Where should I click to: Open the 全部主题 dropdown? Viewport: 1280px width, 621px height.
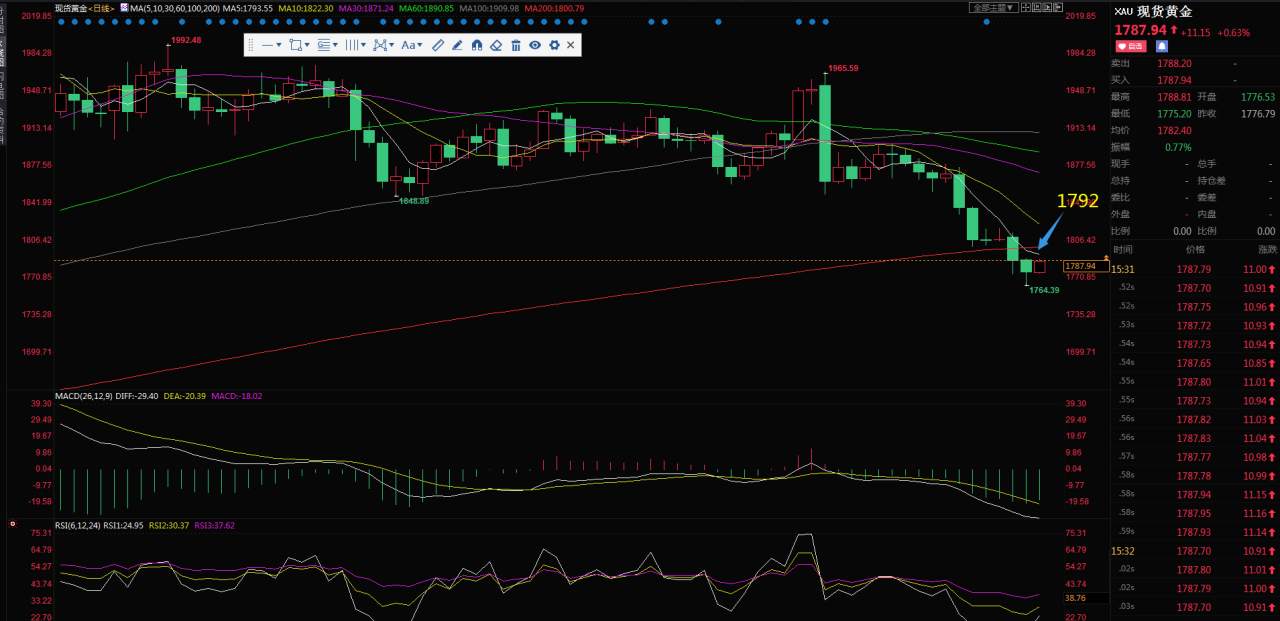[994, 7]
